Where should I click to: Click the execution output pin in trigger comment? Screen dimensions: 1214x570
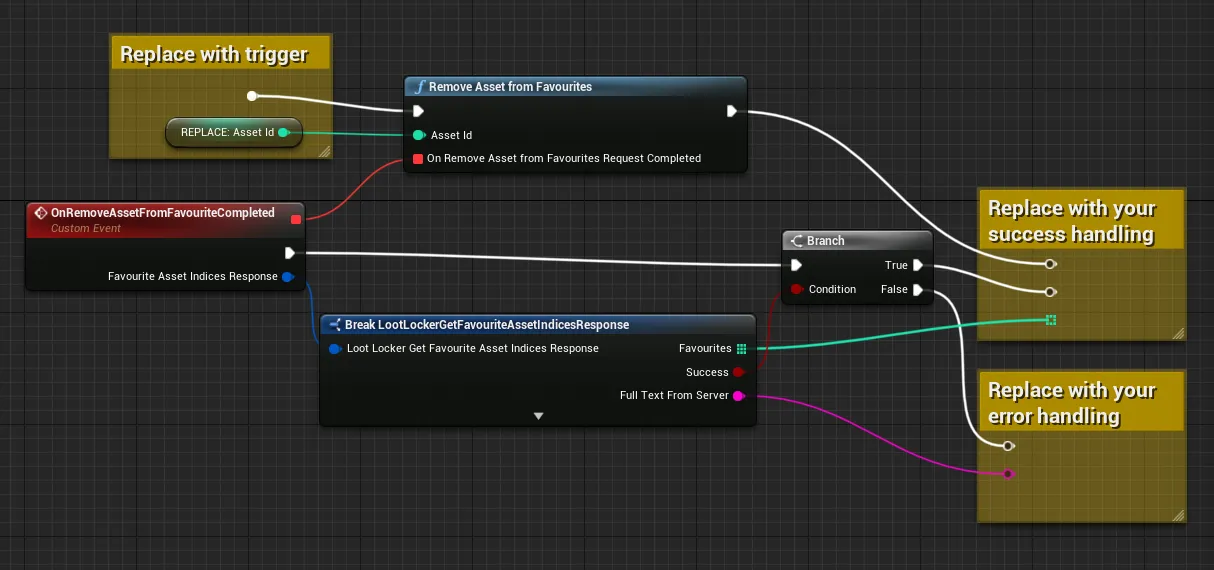pyautogui.click(x=252, y=96)
